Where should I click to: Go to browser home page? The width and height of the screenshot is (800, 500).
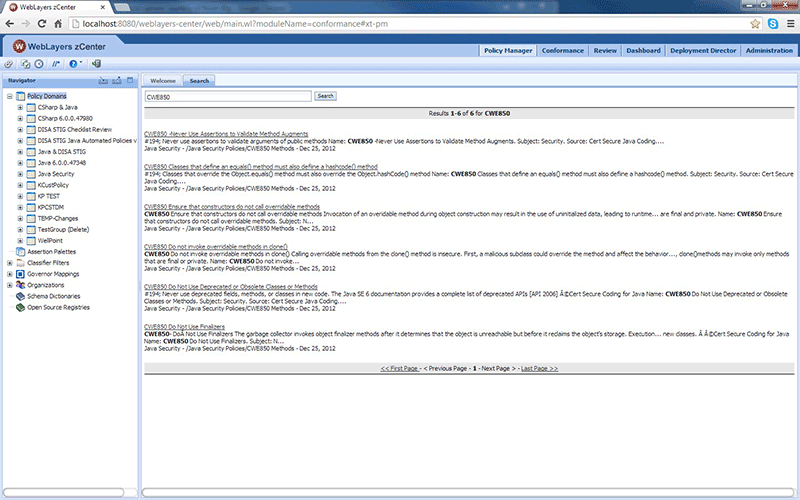pyautogui.click(x=58, y=23)
